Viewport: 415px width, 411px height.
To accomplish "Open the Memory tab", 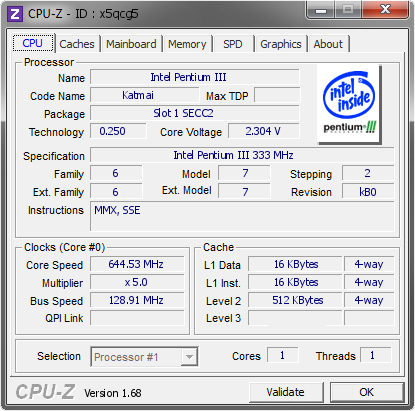I will (187, 44).
